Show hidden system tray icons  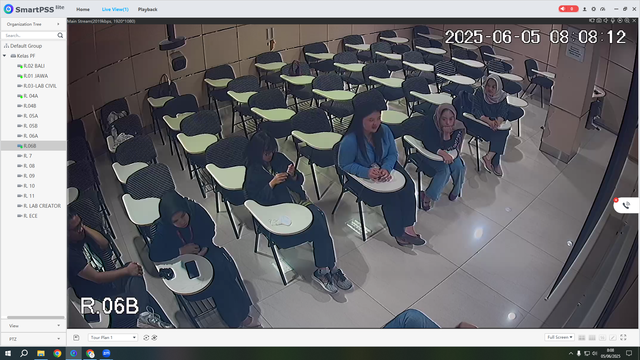[571, 353]
